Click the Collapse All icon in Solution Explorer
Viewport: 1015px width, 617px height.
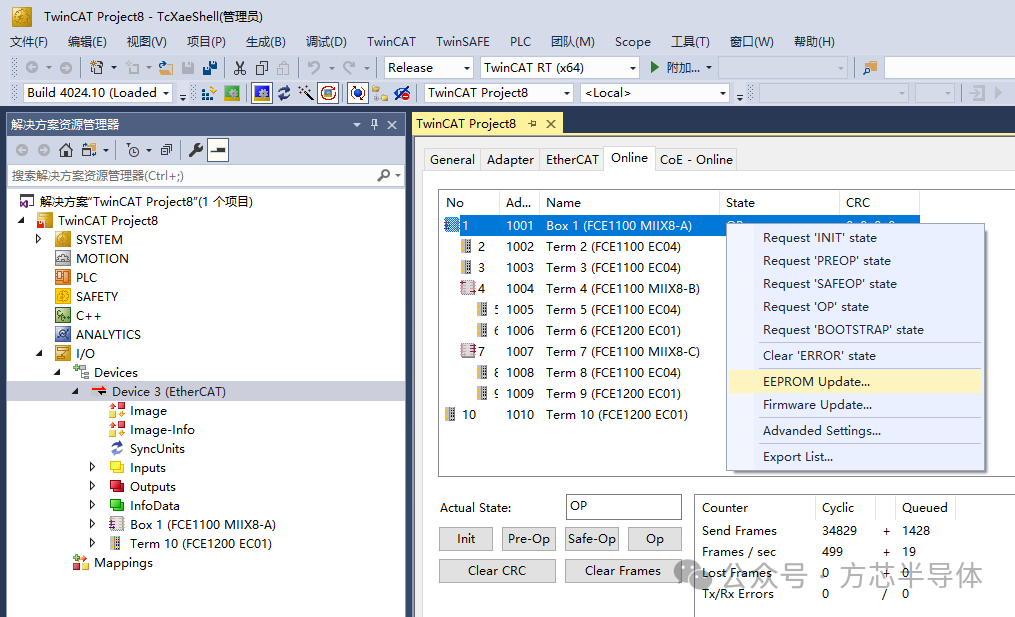point(166,150)
